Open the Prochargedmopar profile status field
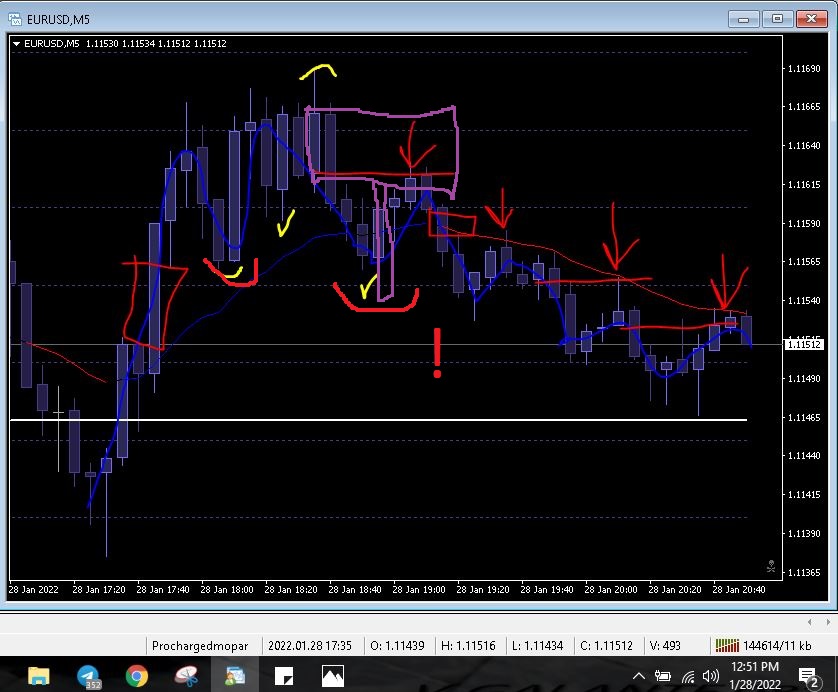The width and height of the screenshot is (838, 692). (200, 646)
